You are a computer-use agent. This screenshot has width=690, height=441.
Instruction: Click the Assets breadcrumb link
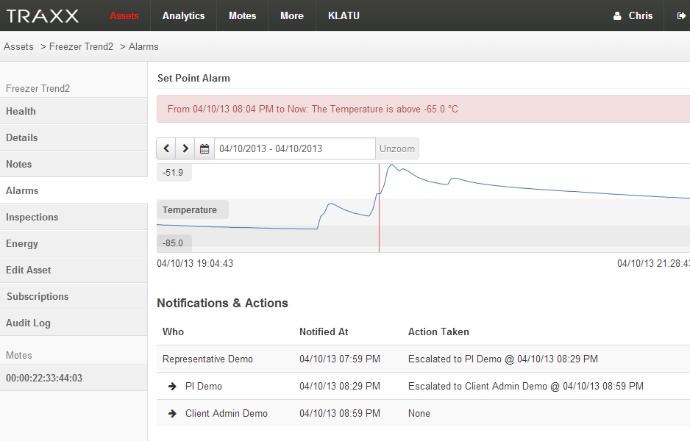click(18, 47)
